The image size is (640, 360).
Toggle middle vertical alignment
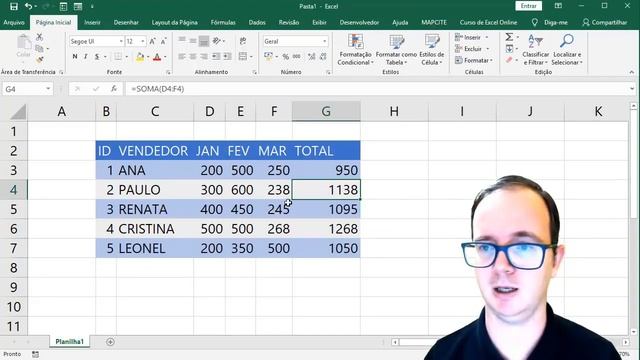[193, 40]
